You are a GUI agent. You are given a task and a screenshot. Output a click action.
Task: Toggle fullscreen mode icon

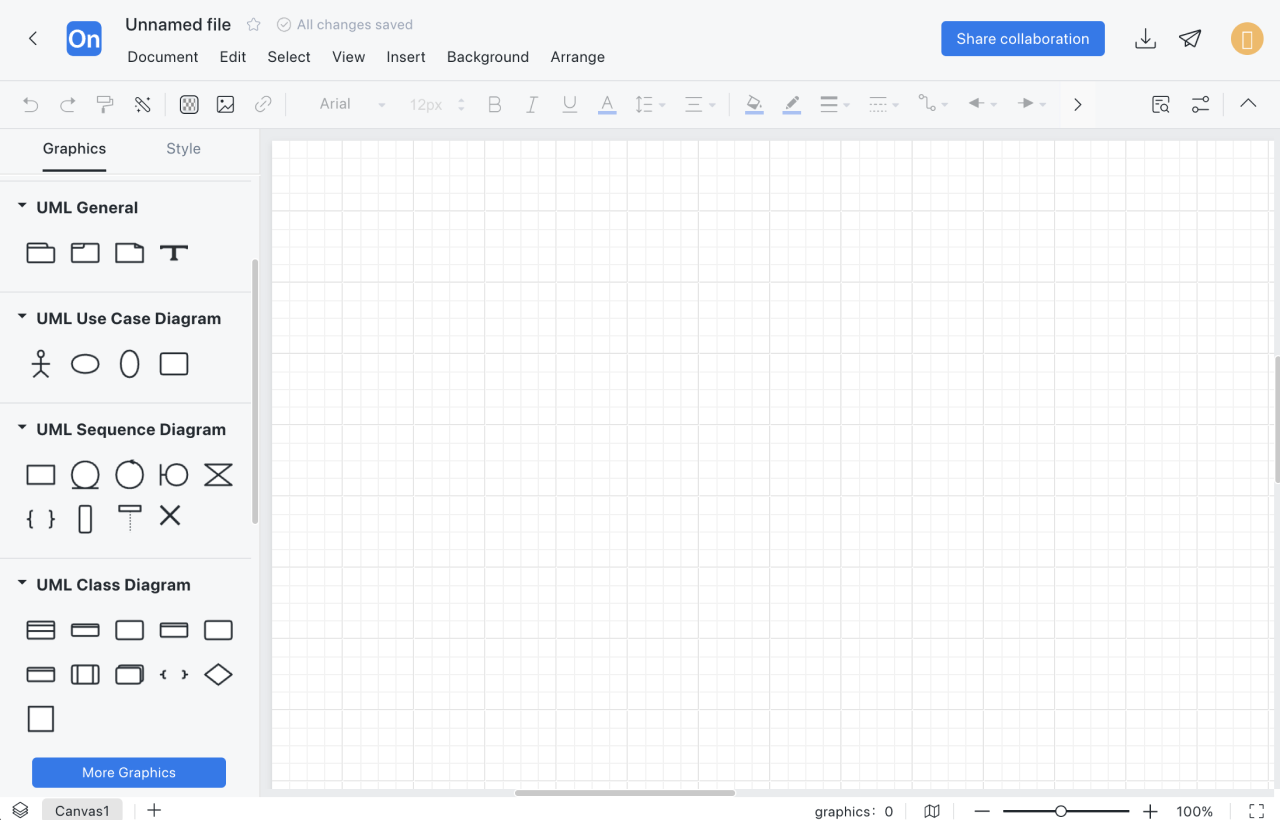[1257, 811]
